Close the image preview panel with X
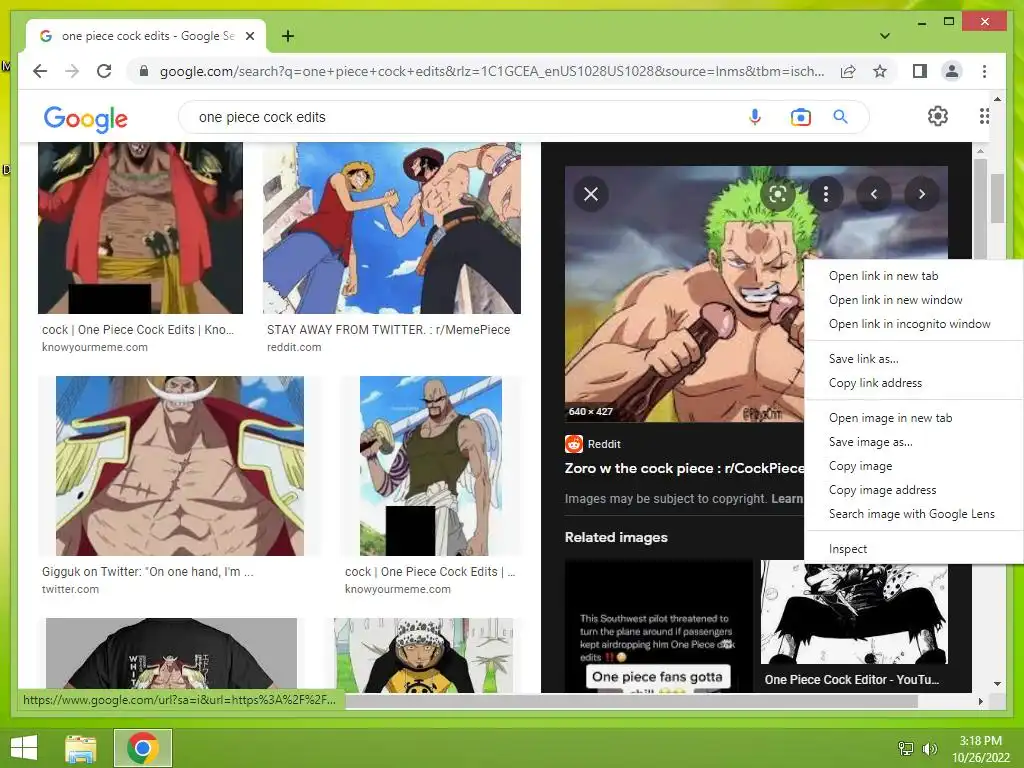1024x768 pixels. click(x=590, y=194)
